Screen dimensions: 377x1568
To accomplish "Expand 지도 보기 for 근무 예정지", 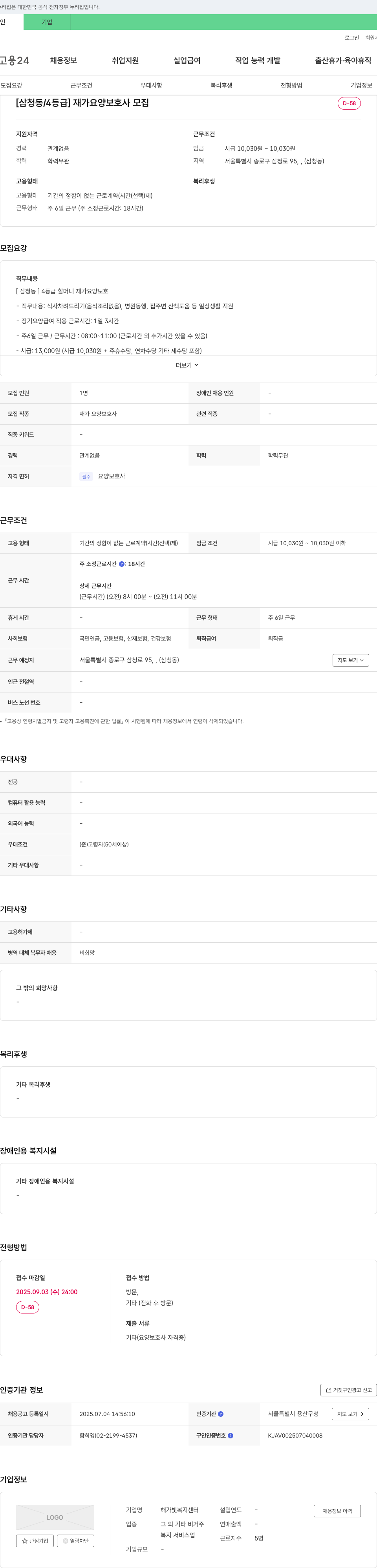I will click(x=351, y=660).
